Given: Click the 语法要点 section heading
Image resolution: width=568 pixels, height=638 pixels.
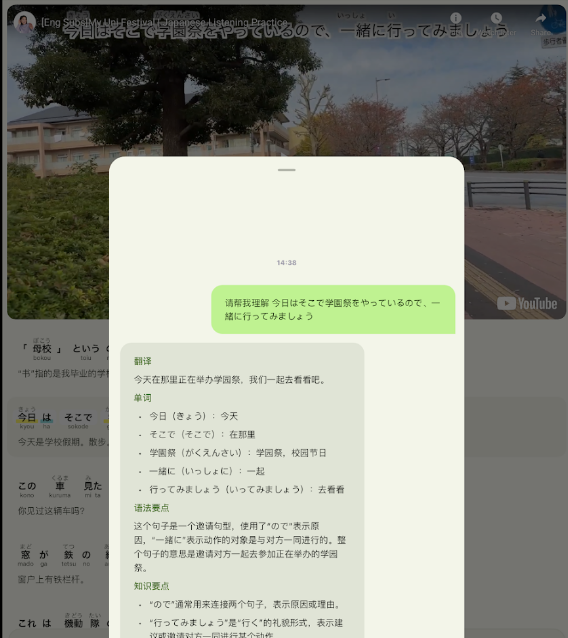Looking at the screenshot, I should (151, 508).
